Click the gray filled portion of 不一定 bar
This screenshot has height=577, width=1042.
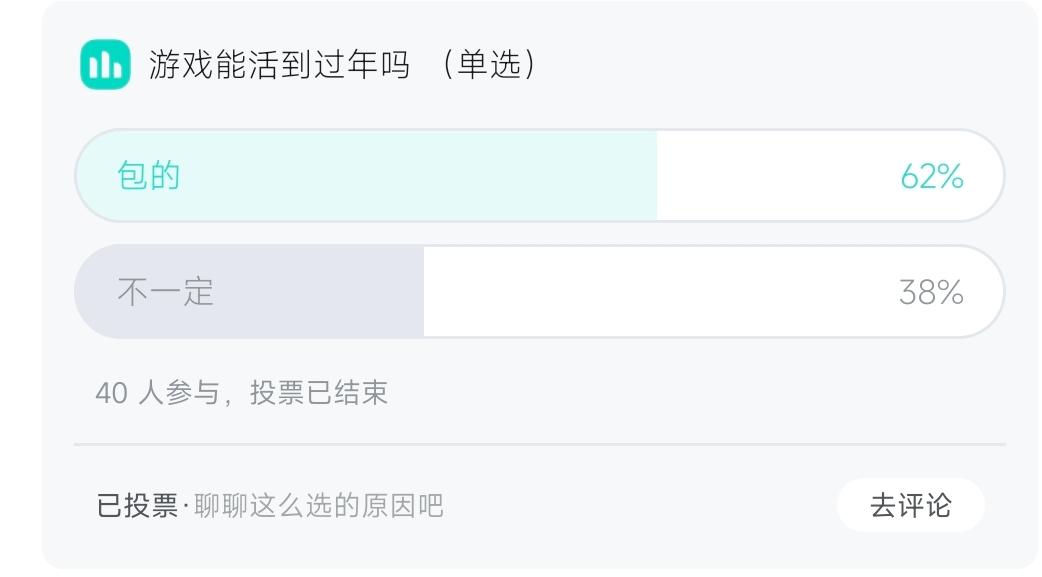(320, 292)
